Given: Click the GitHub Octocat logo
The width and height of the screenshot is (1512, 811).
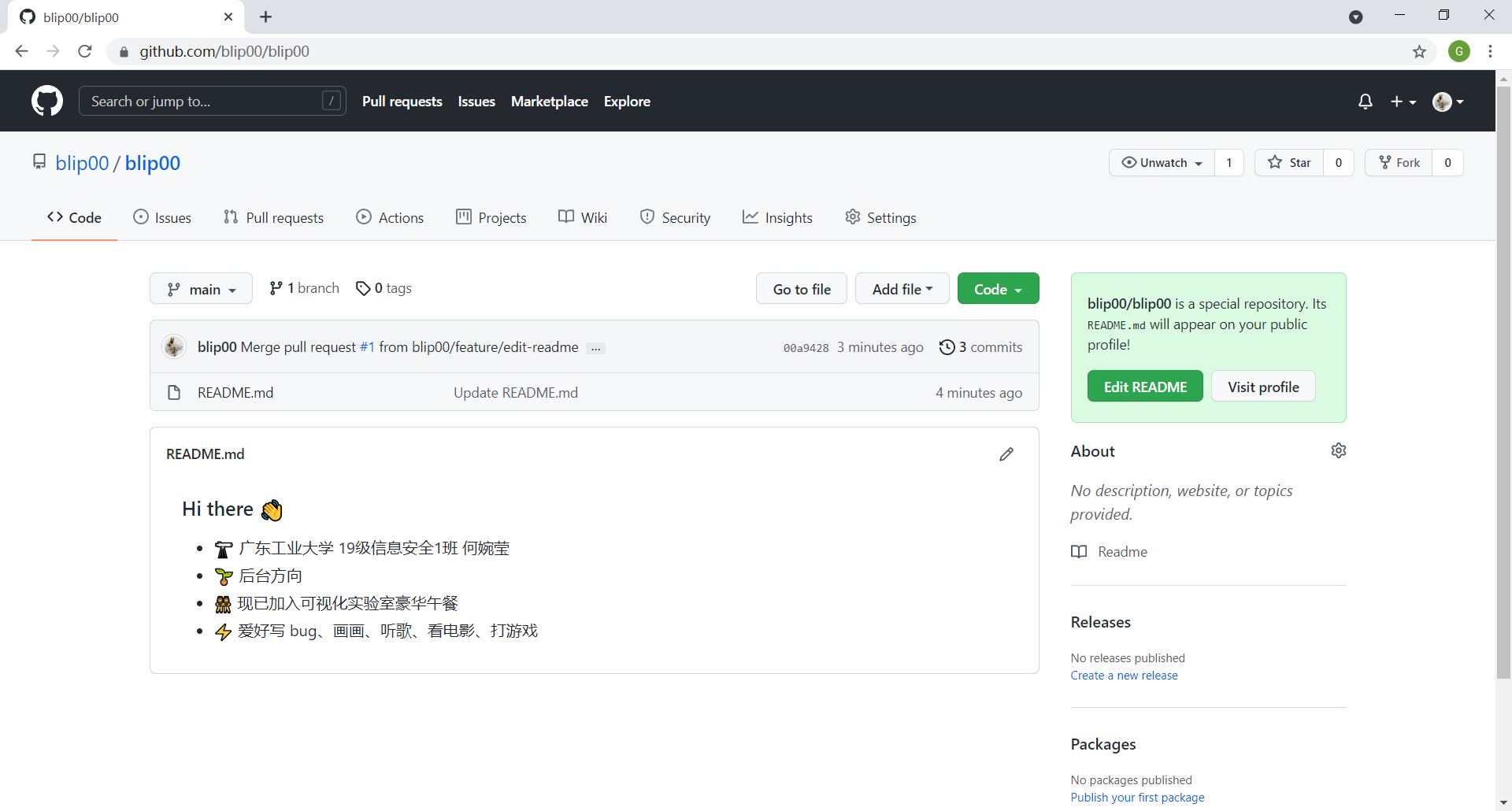Looking at the screenshot, I should coord(47,101).
